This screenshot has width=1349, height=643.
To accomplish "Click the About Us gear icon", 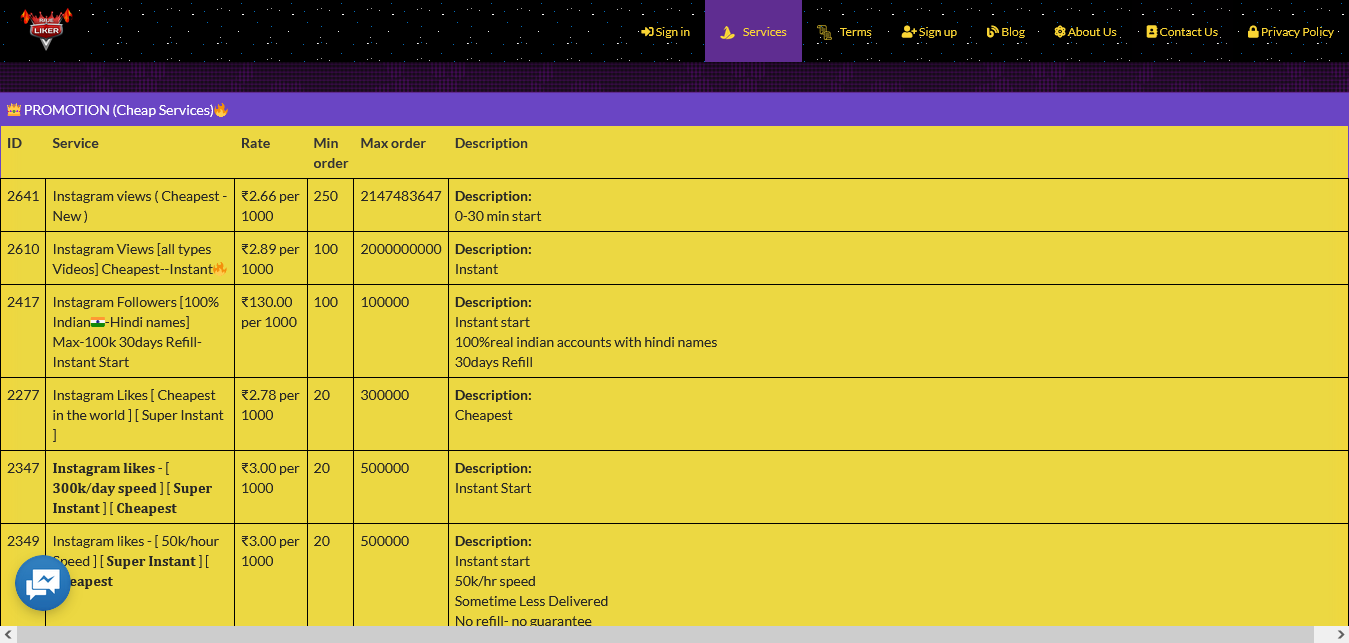I will tap(1060, 32).
